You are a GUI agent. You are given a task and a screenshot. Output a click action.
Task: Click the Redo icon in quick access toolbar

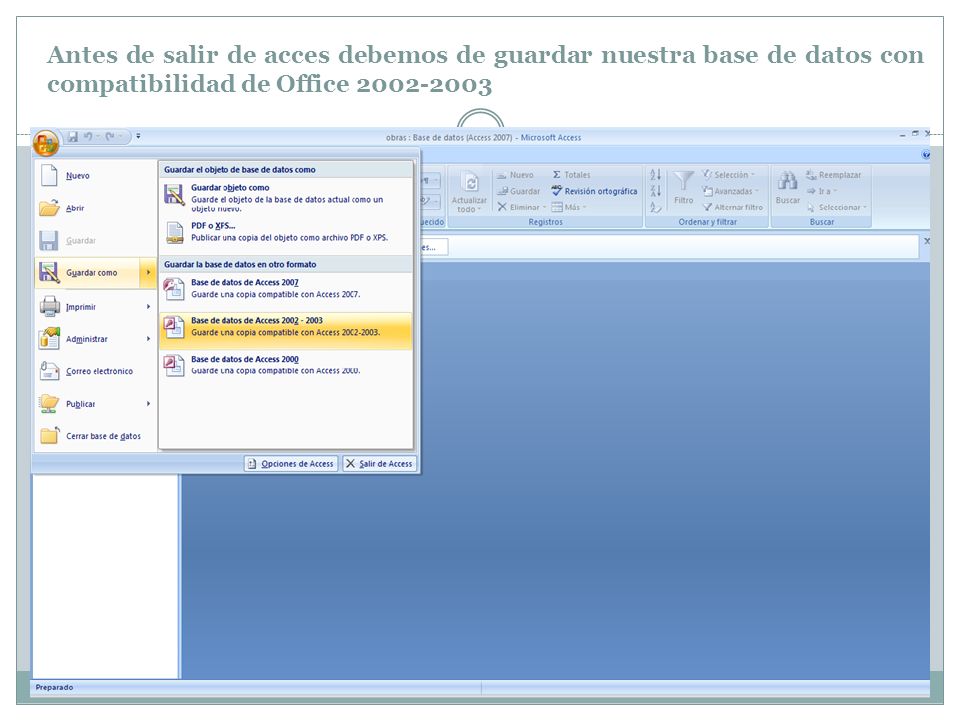(110, 137)
